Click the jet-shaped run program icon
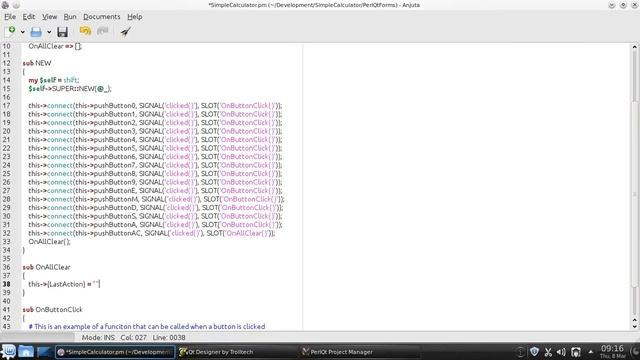This screenshot has height=360, width=640. click(x=125, y=31)
